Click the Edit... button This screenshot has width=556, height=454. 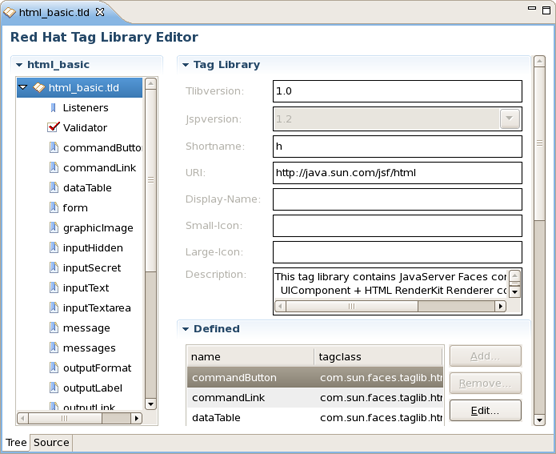point(485,410)
